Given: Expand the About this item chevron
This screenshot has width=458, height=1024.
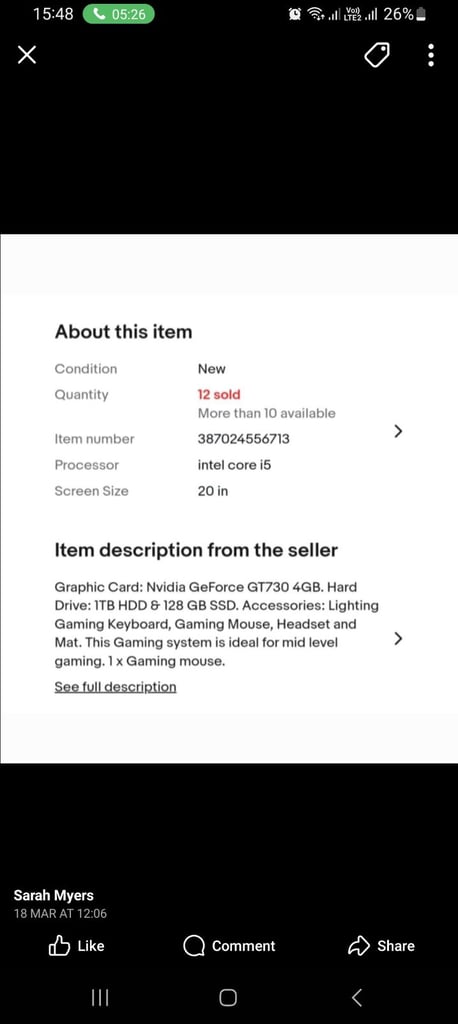Looking at the screenshot, I should pyautogui.click(x=399, y=431).
